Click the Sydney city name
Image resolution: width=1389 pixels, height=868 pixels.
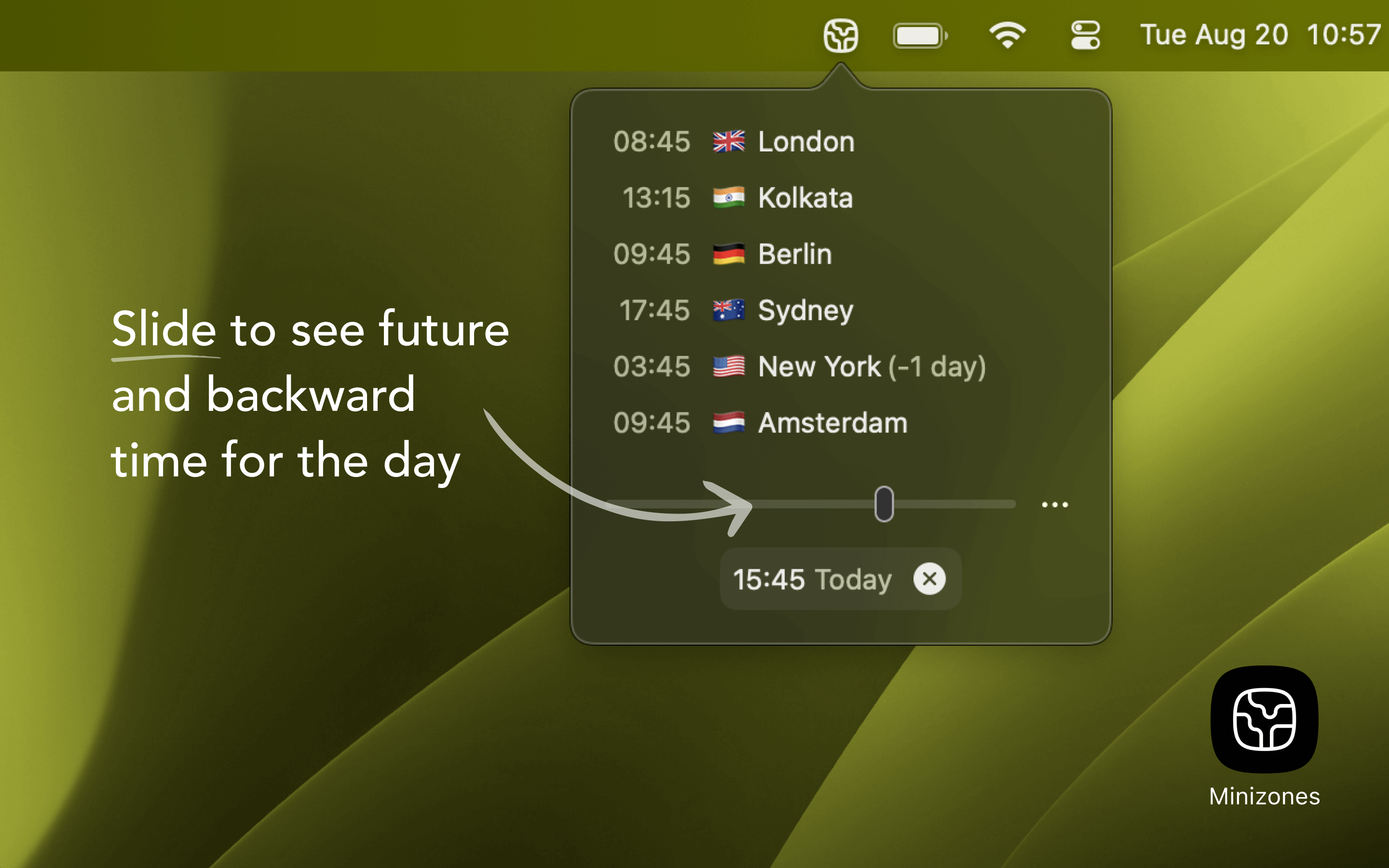(x=805, y=310)
